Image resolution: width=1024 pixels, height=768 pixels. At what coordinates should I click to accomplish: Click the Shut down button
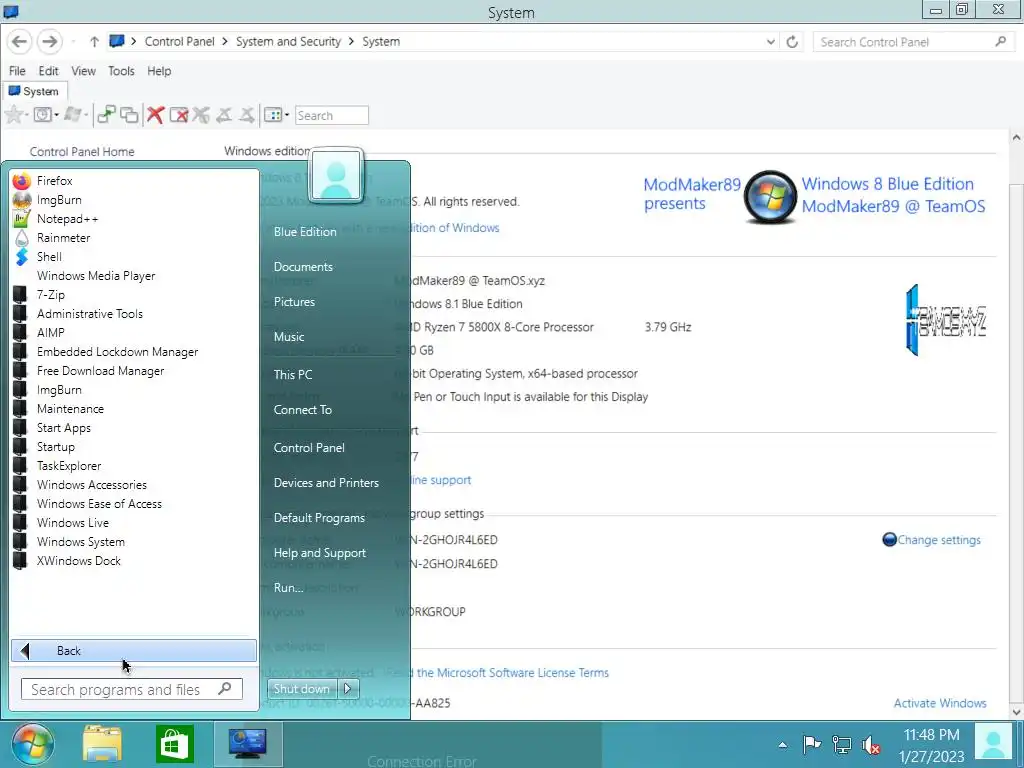pyautogui.click(x=302, y=688)
